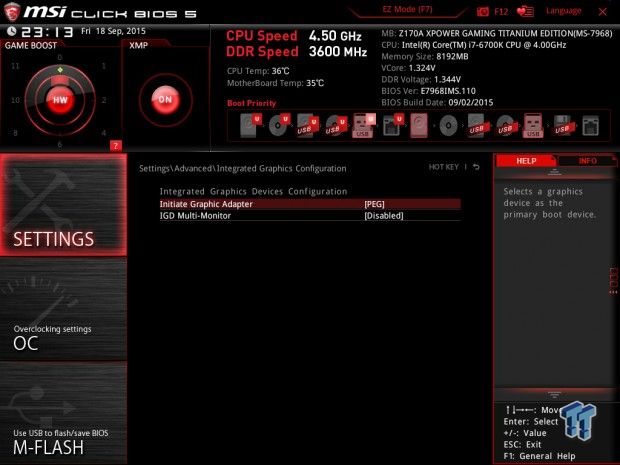Screen dimensions: 620x465
Task: Click the Boot Priority heading
Action: tap(251, 103)
